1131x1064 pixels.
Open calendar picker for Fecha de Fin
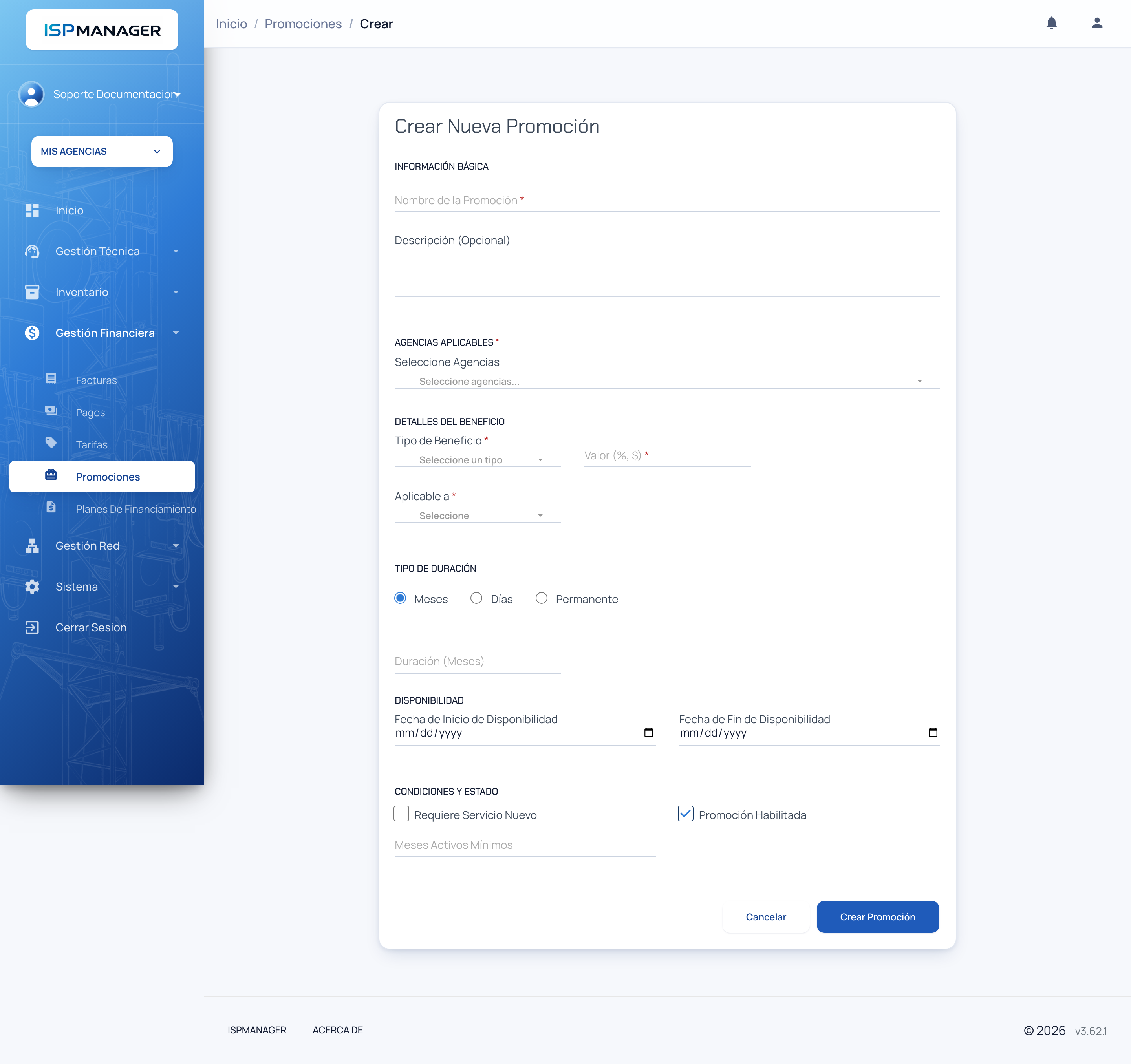[x=933, y=733]
